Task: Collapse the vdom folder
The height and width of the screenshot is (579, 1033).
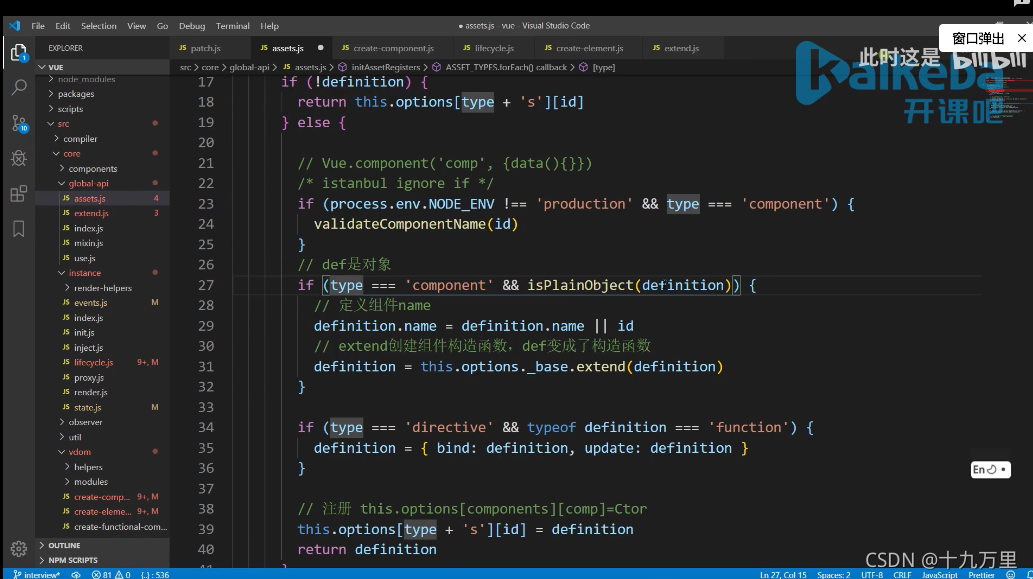Action: click(102, 452)
